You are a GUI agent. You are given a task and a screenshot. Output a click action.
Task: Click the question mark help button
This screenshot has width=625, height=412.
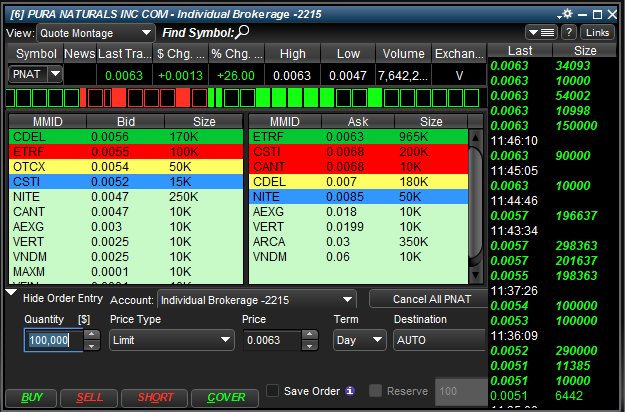point(569,33)
